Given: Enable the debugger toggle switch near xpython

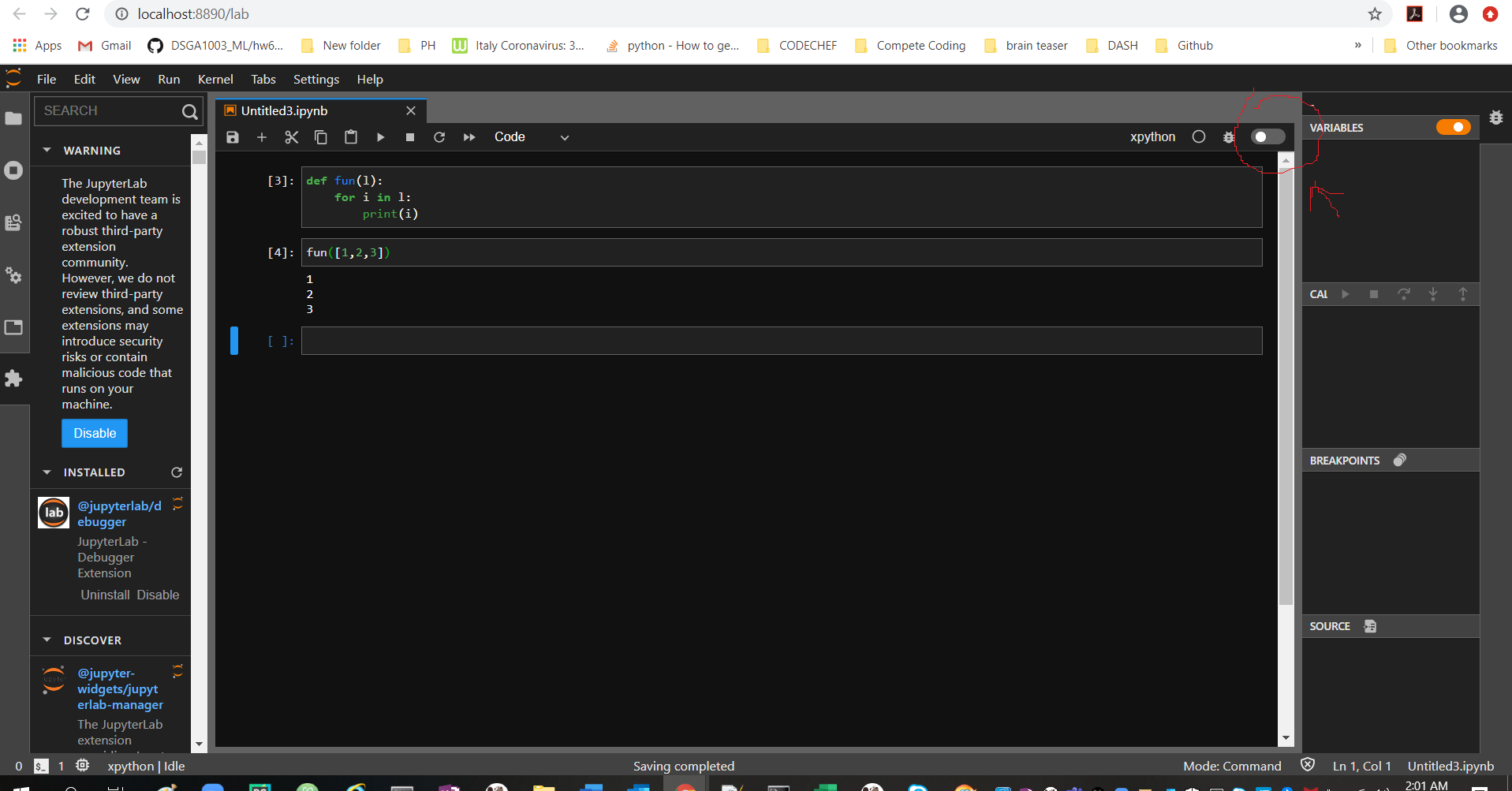Looking at the screenshot, I should [1267, 136].
